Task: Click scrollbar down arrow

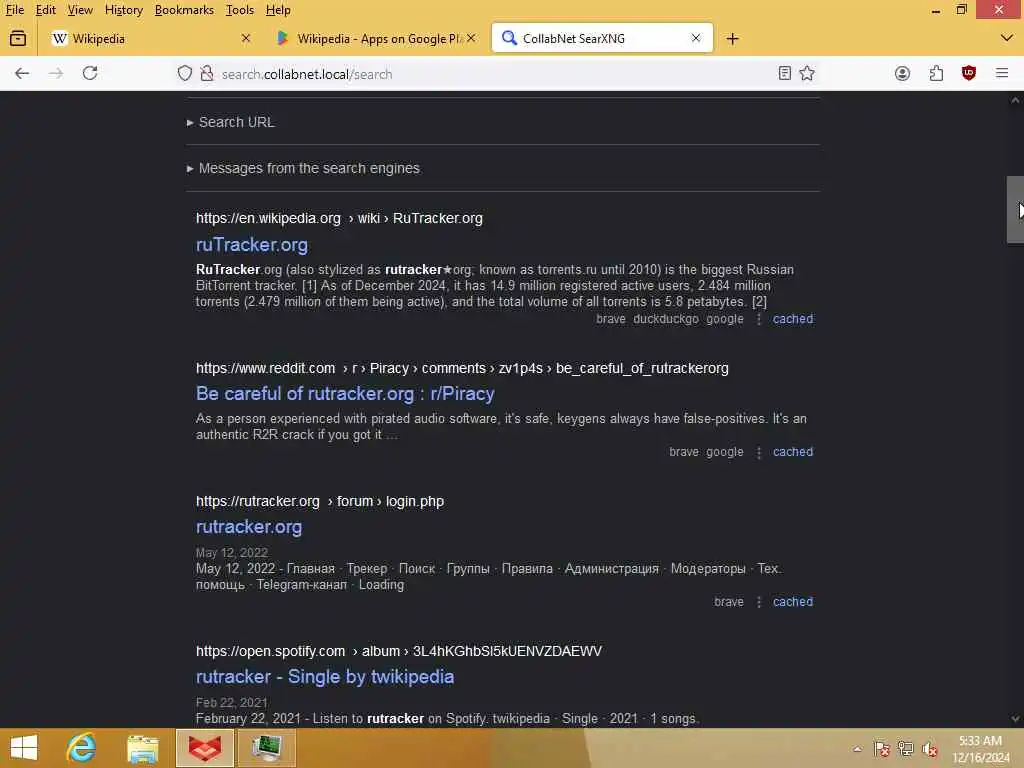Action: click(x=1015, y=718)
